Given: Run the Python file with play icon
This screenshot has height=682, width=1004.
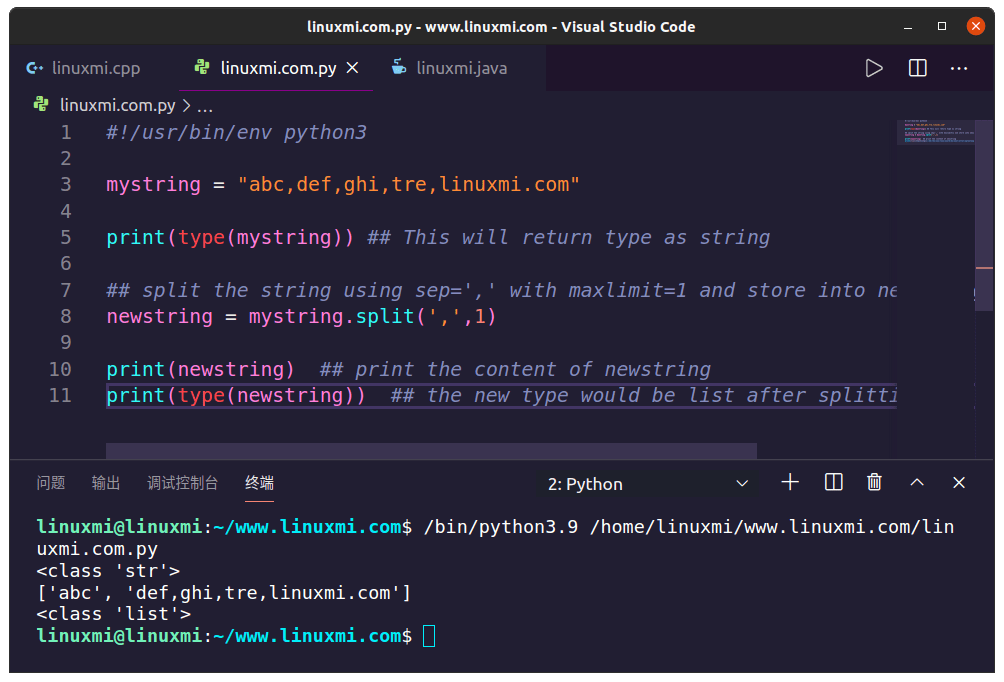Looking at the screenshot, I should [x=874, y=68].
